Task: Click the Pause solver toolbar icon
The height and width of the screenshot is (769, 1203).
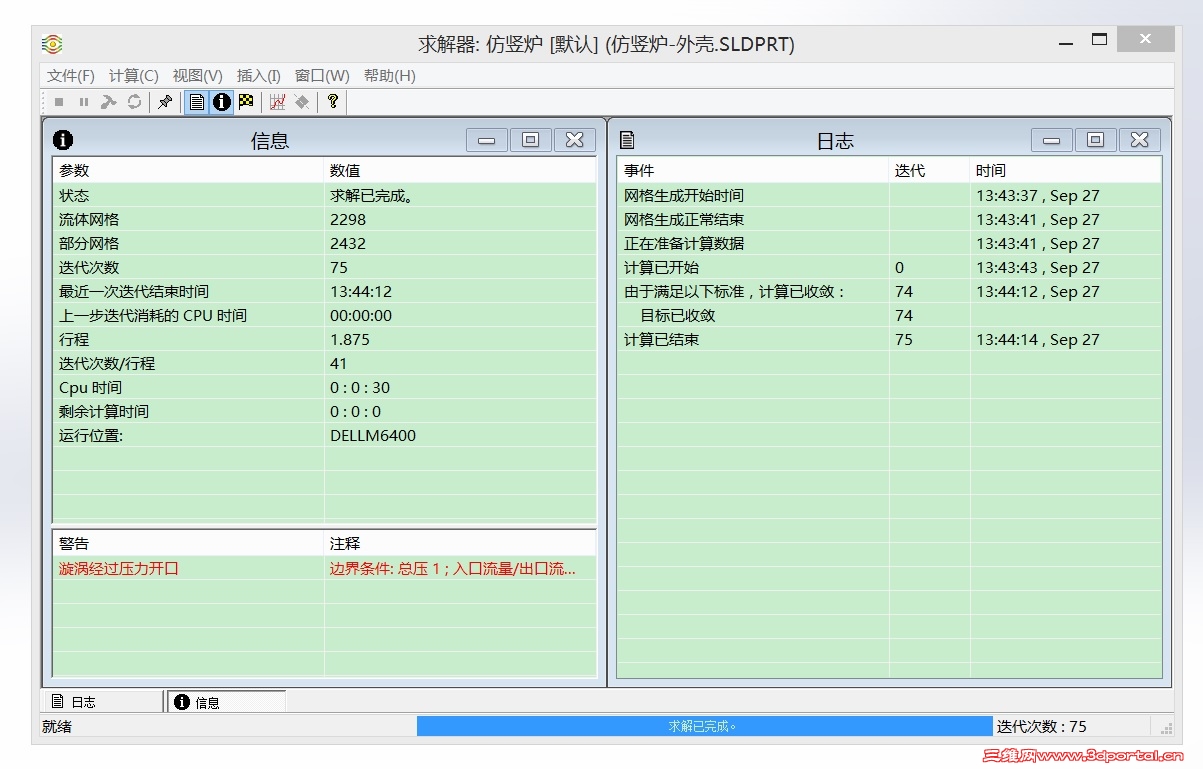Action: click(x=84, y=102)
